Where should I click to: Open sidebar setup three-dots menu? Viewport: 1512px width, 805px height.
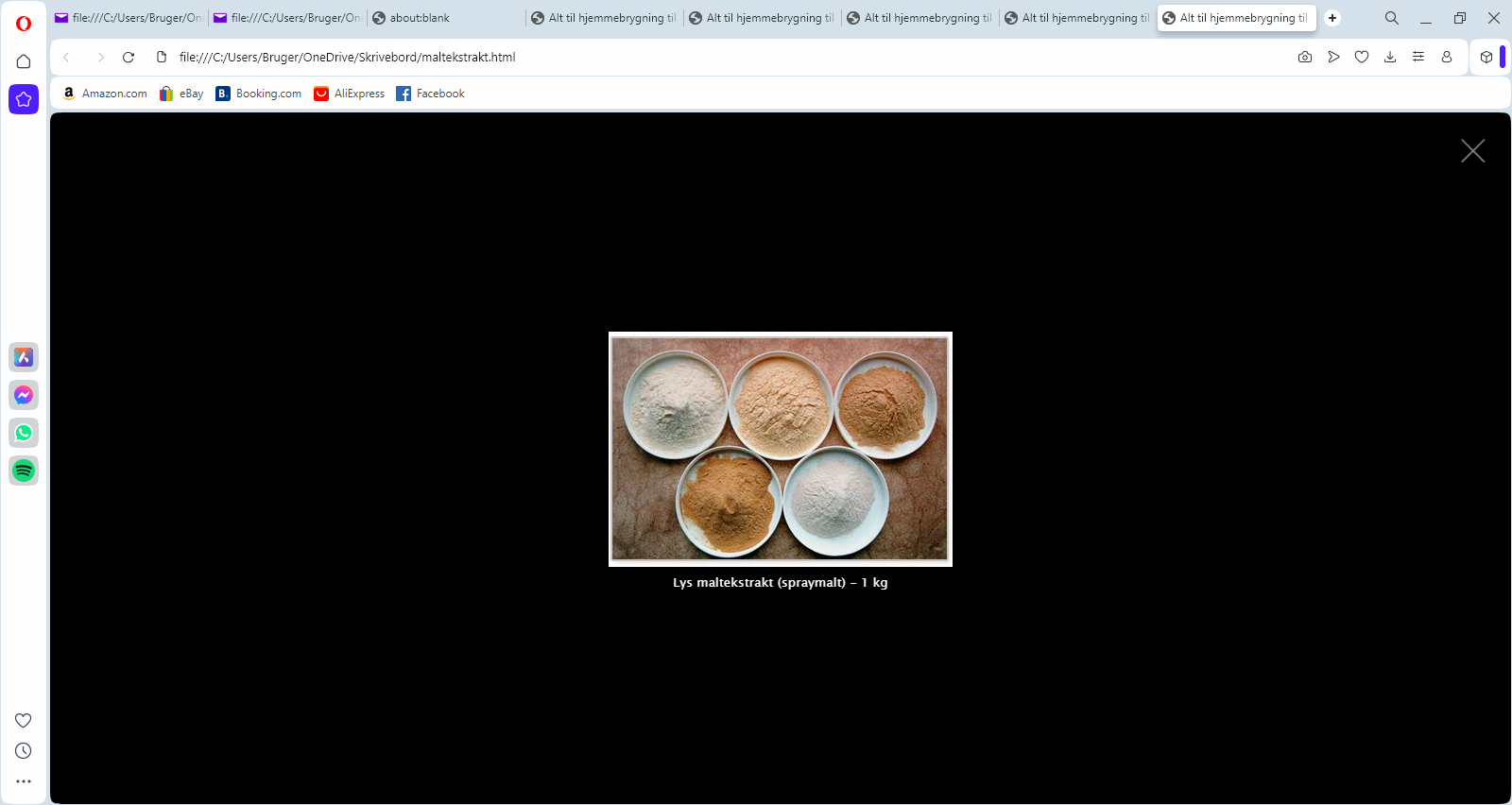(x=24, y=781)
